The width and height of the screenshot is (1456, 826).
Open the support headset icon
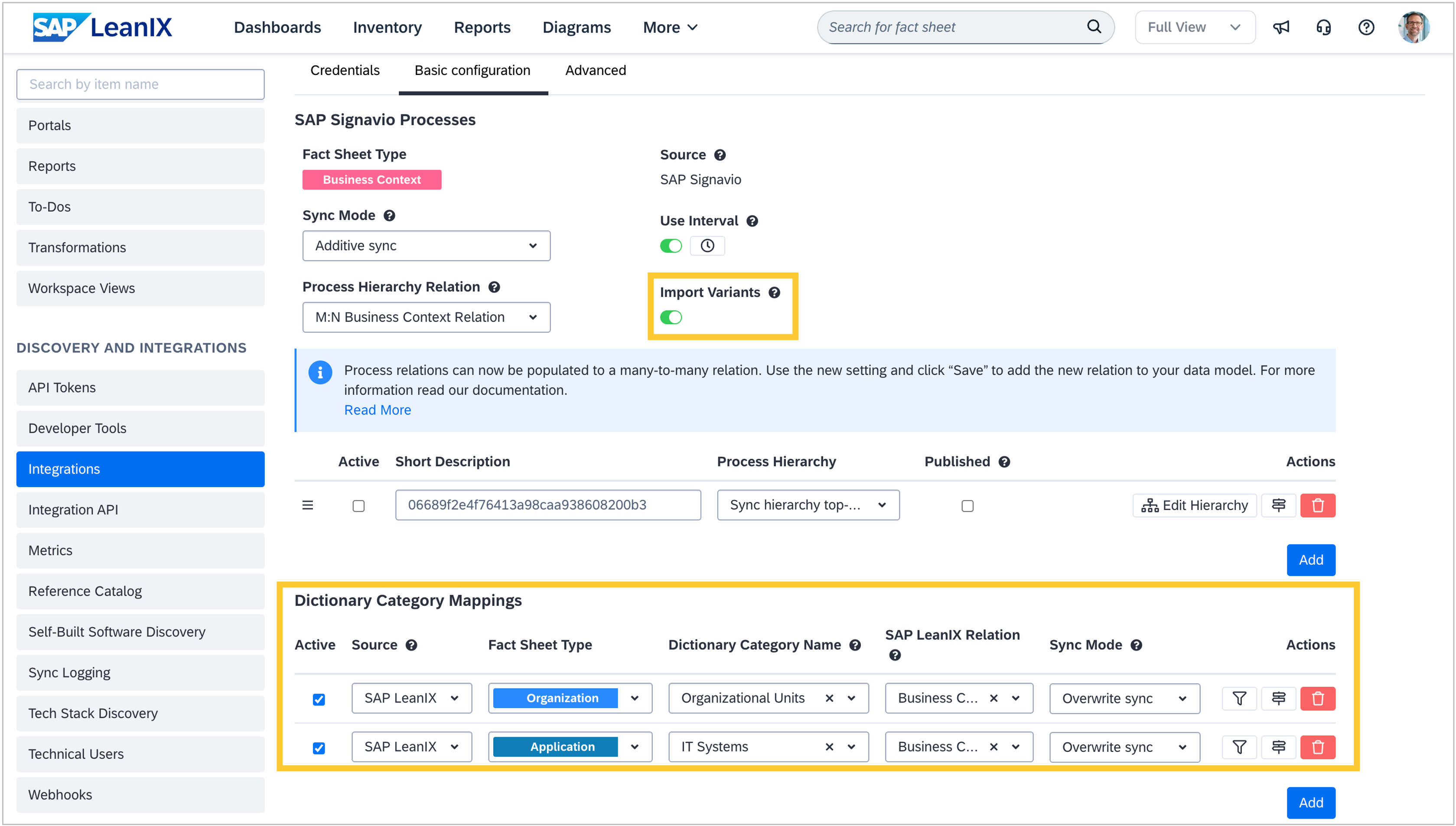point(1323,27)
